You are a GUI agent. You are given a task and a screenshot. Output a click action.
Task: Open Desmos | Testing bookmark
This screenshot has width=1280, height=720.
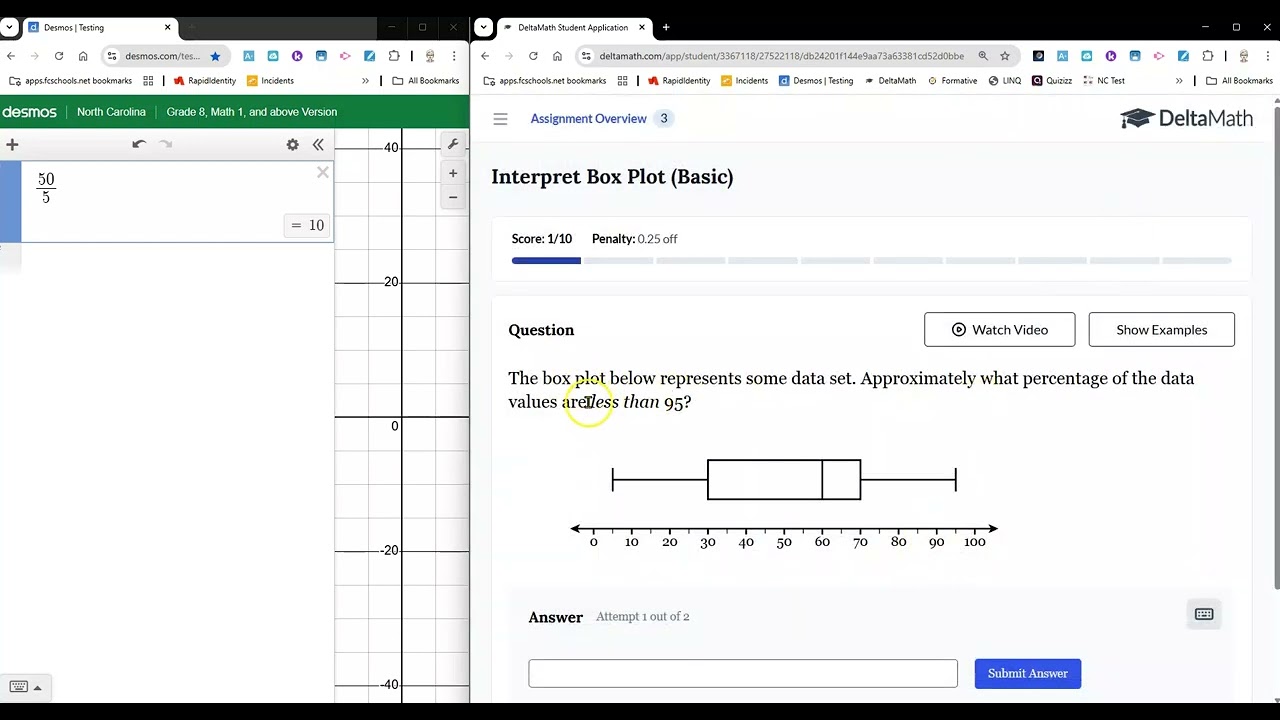click(x=816, y=81)
